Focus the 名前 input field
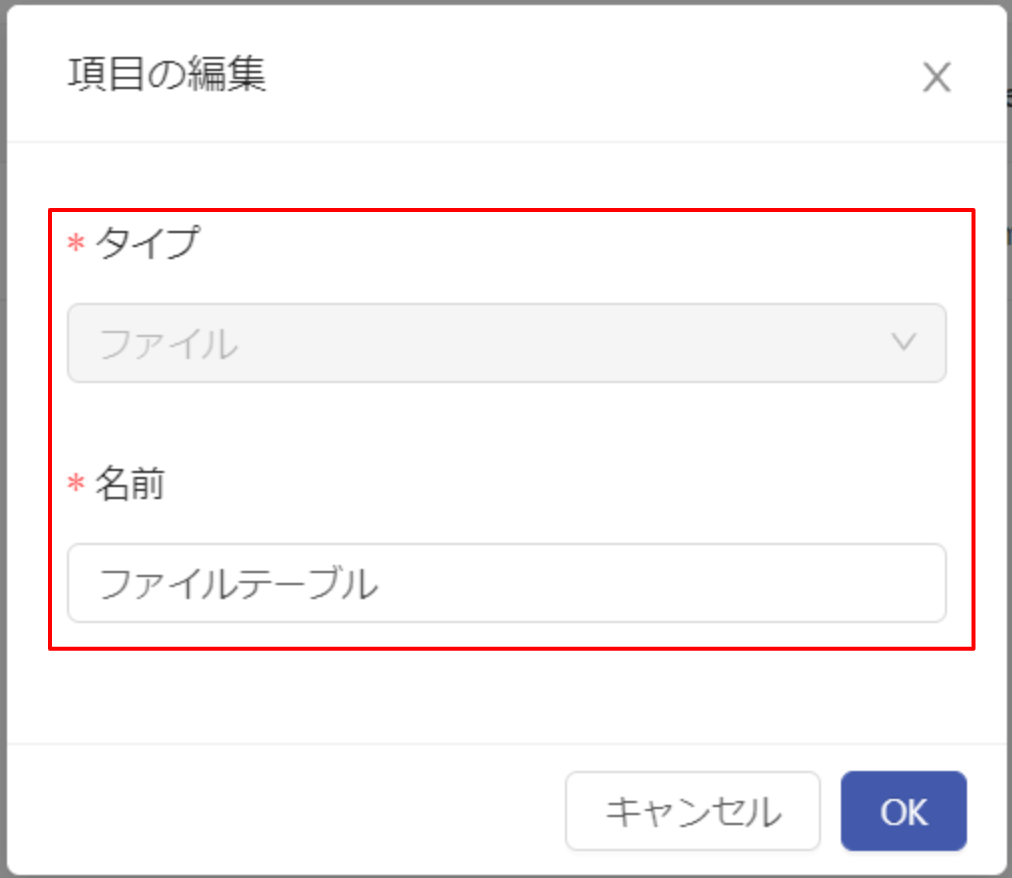This screenshot has width=1012, height=878. click(507, 583)
